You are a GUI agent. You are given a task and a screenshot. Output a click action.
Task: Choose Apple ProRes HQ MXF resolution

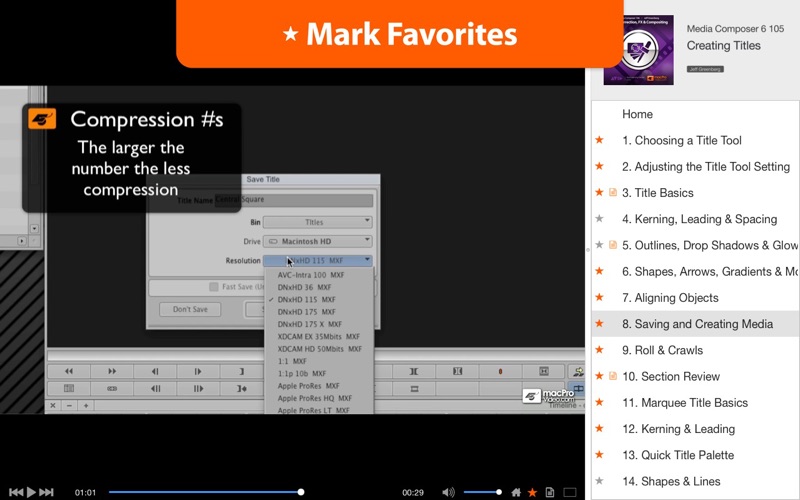(x=319, y=398)
